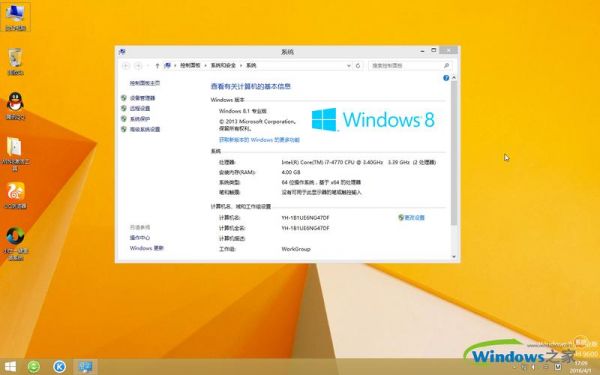Launch the blue K icon on the taskbar
600x375 pixels.
[59, 367]
